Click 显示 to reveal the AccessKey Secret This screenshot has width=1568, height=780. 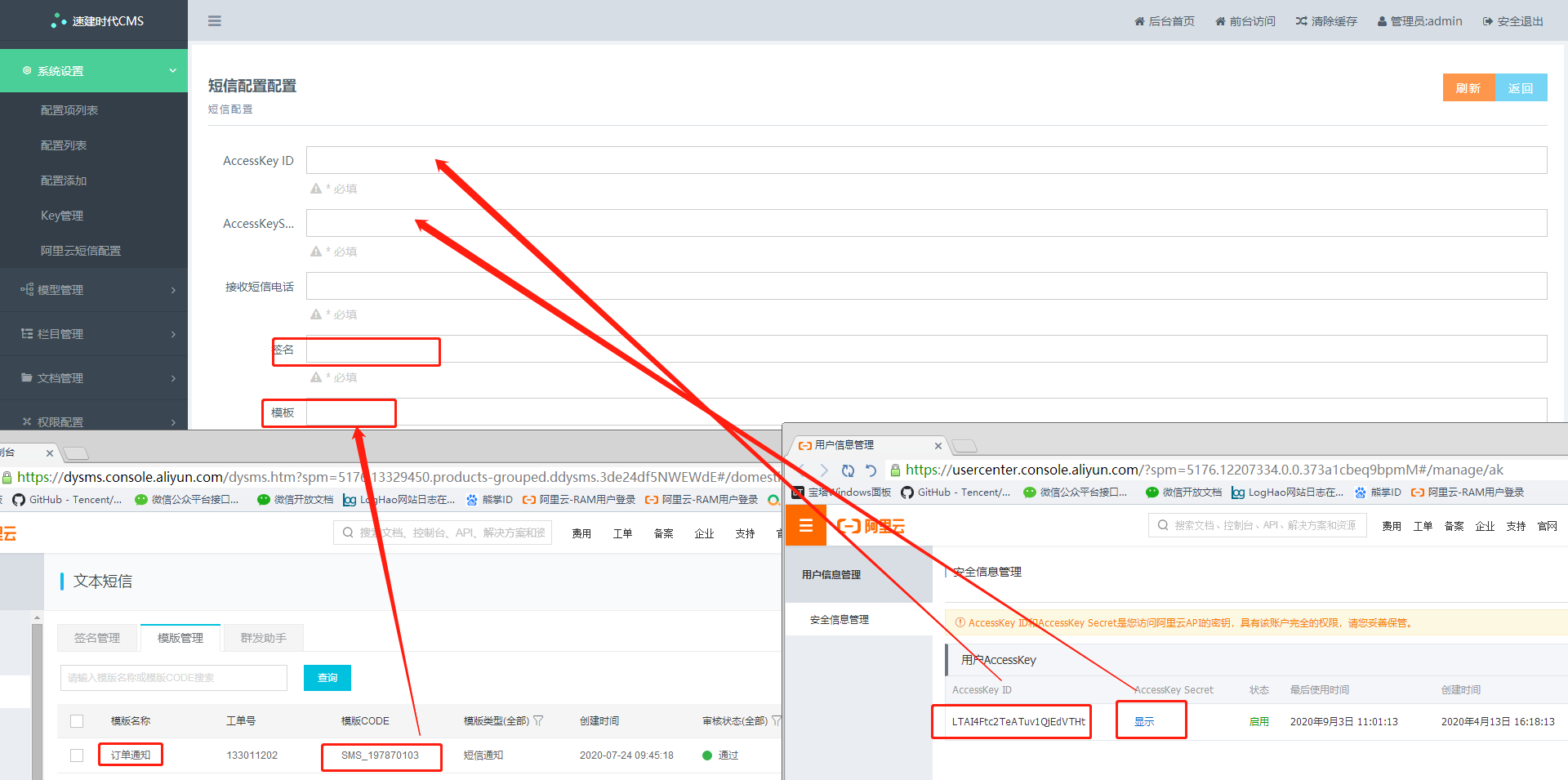(x=1144, y=722)
